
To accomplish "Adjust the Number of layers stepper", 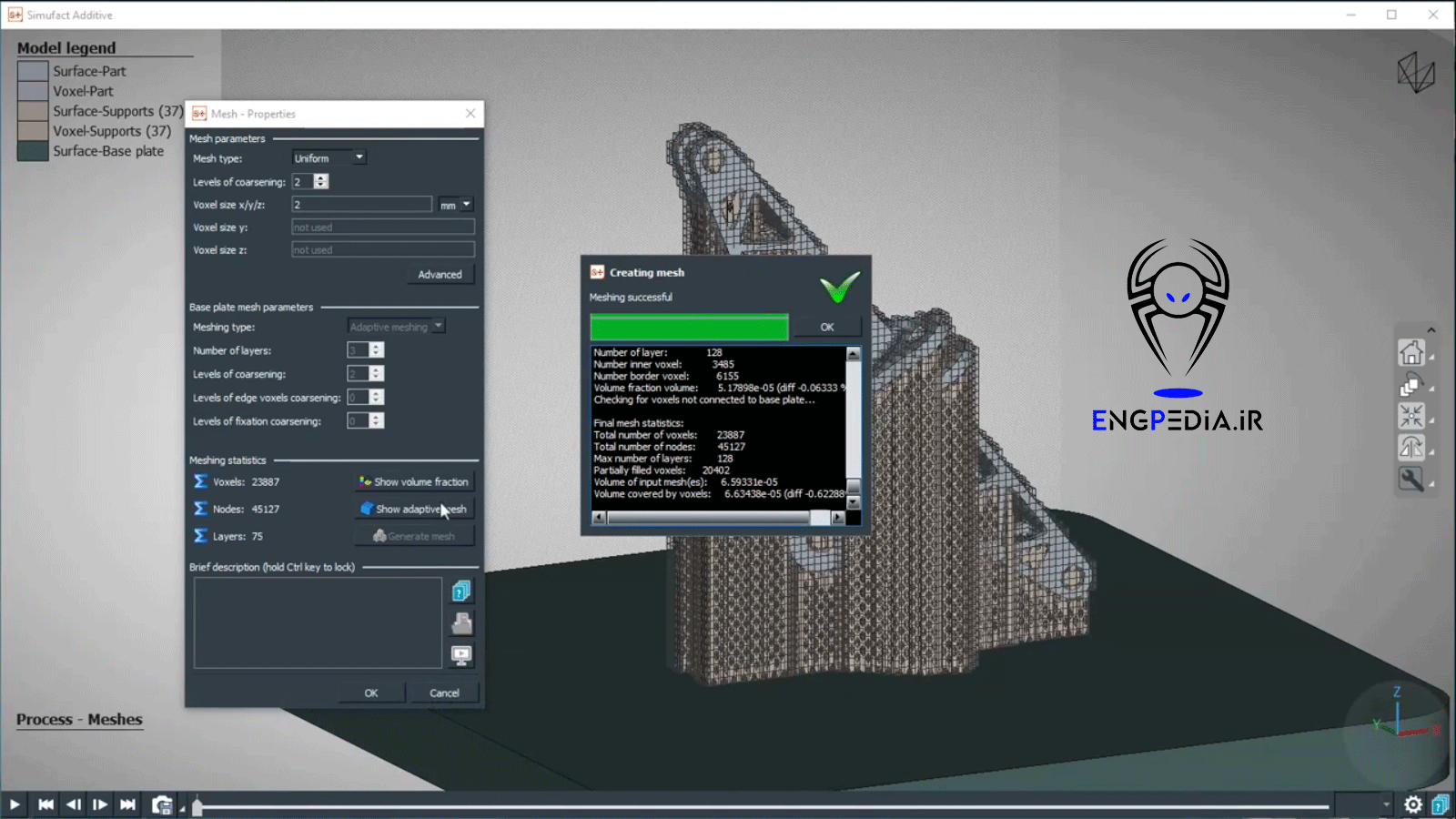I will [376, 350].
